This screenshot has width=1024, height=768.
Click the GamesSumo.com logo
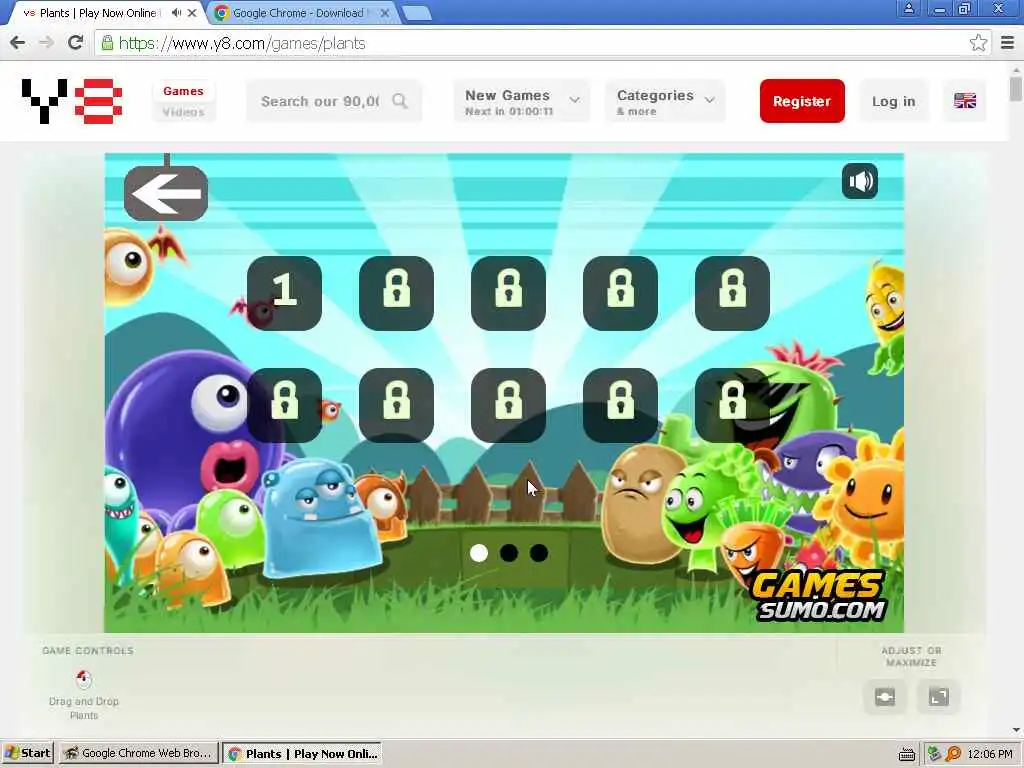819,596
